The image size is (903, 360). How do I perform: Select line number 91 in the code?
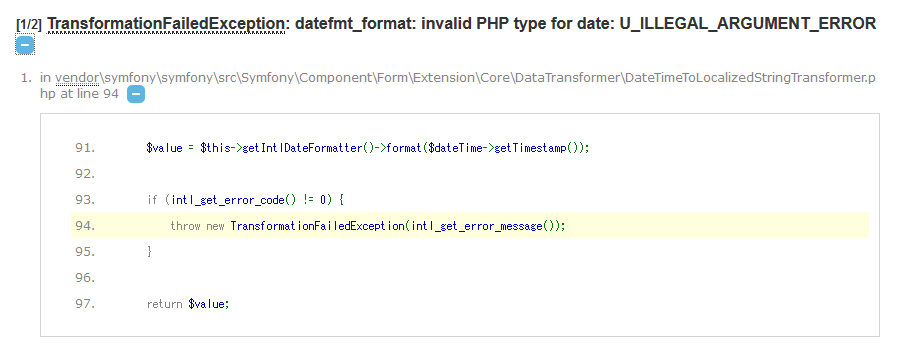coord(85,148)
